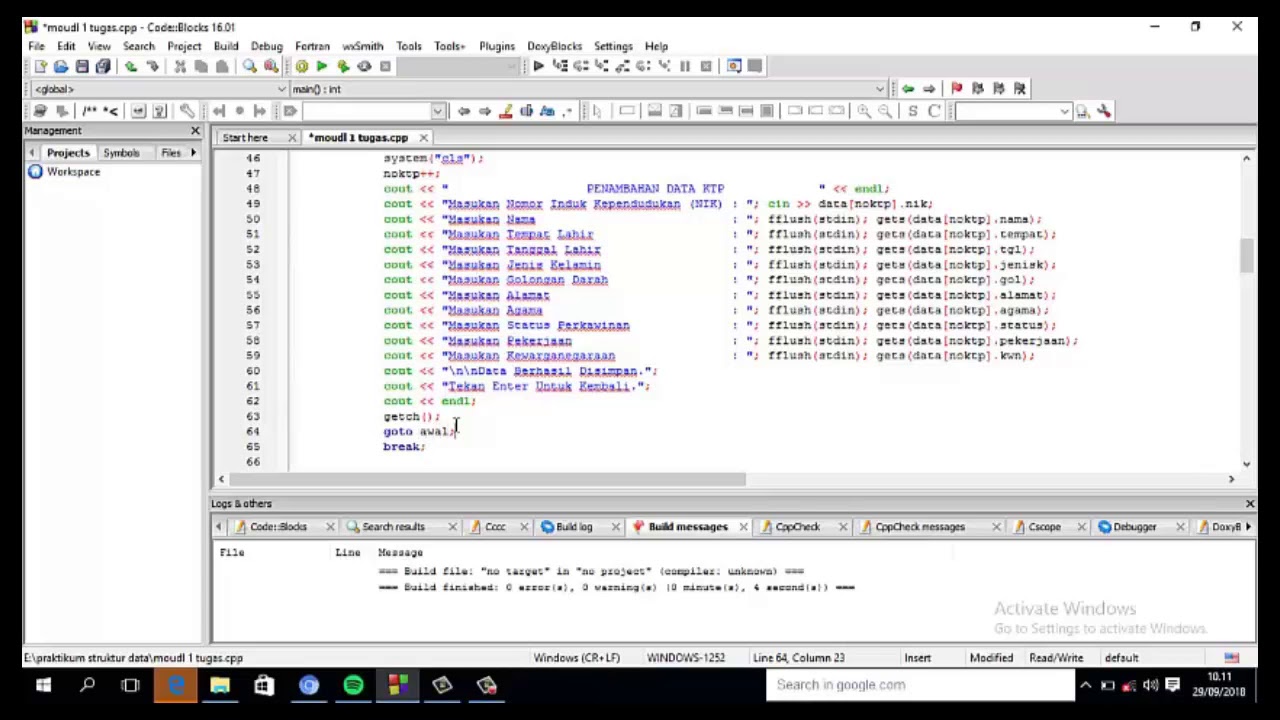Screen dimensions: 1280x720
Task: Zoom out using magnifier minus icon
Action: pyautogui.click(x=885, y=111)
